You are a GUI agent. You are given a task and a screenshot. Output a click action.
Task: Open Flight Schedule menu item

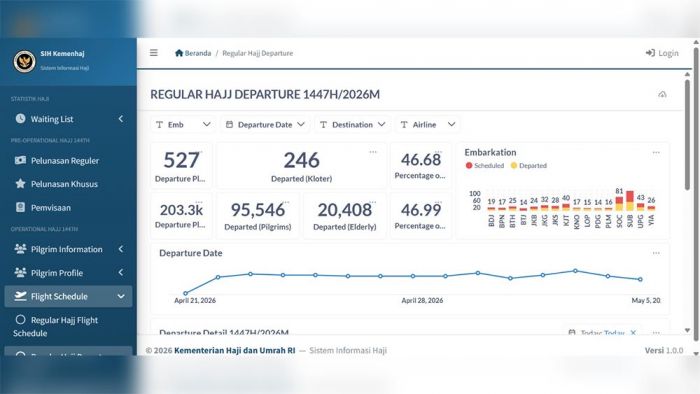(x=68, y=296)
